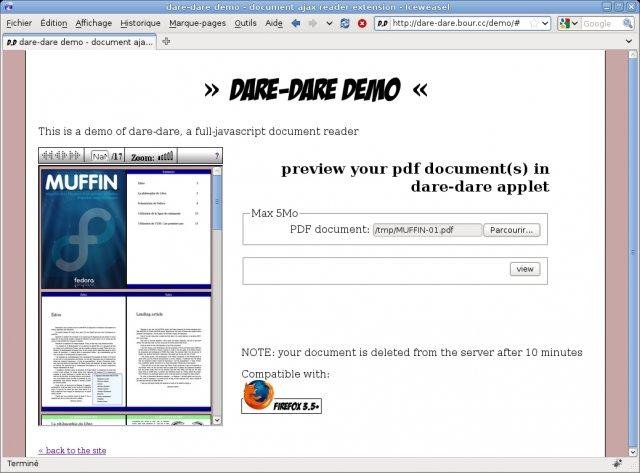Viewport: 640px width, 473px height.
Task: Click the Firefox 3.5+ compatibility badge
Action: (281, 397)
